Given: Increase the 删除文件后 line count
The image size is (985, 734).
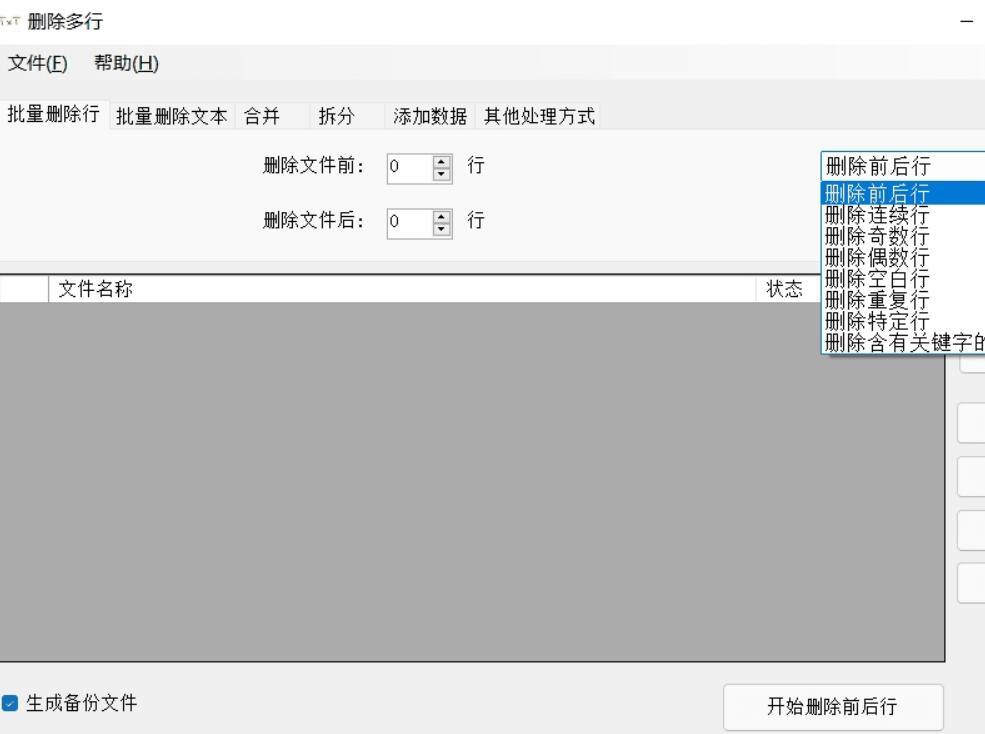Looking at the screenshot, I should click(x=442, y=216).
